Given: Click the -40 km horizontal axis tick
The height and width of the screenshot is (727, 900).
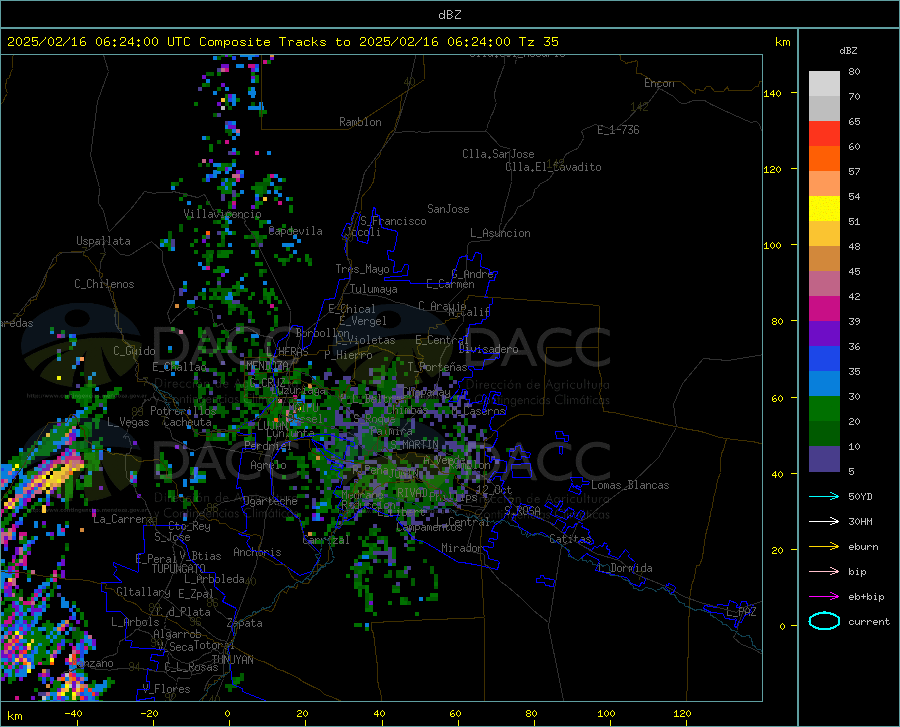Looking at the screenshot, I should click(x=73, y=714).
